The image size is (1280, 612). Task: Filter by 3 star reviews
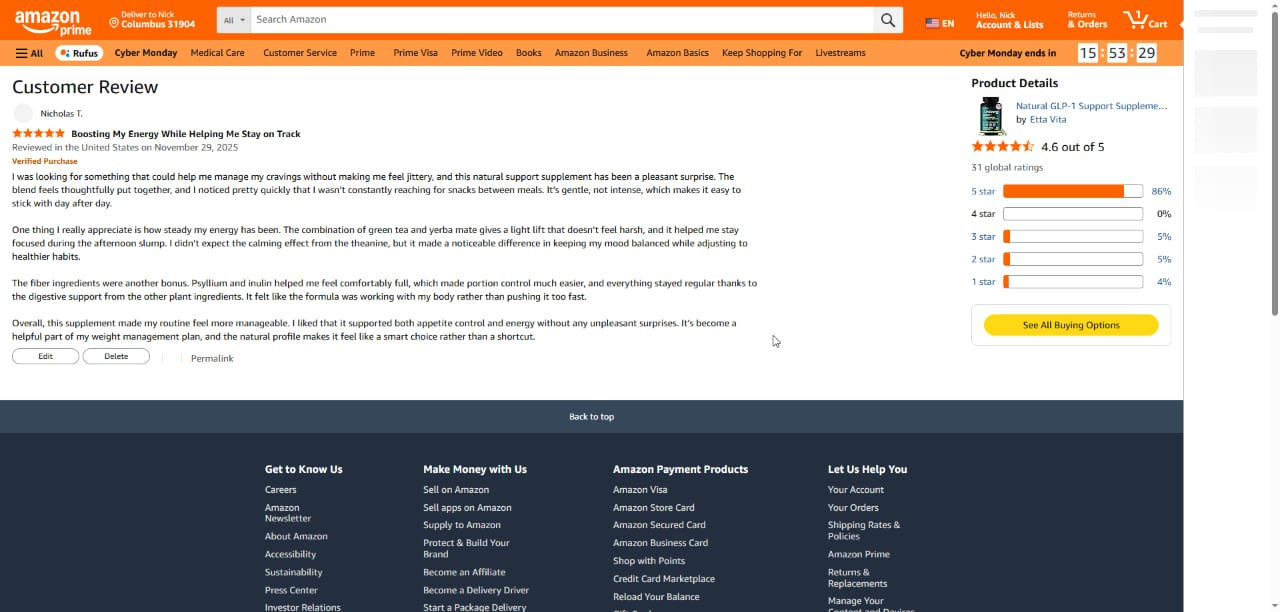tap(983, 237)
